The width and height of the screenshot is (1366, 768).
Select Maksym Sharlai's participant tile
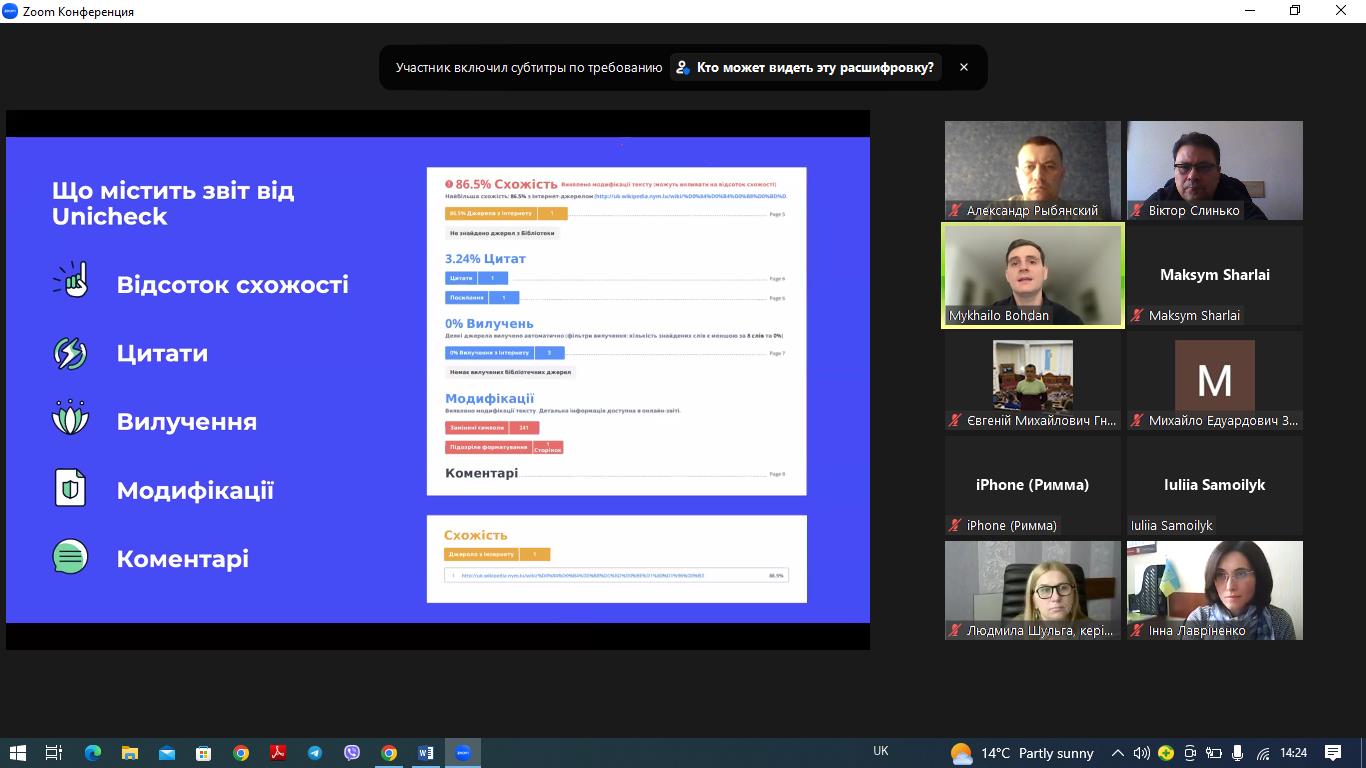(x=1215, y=275)
